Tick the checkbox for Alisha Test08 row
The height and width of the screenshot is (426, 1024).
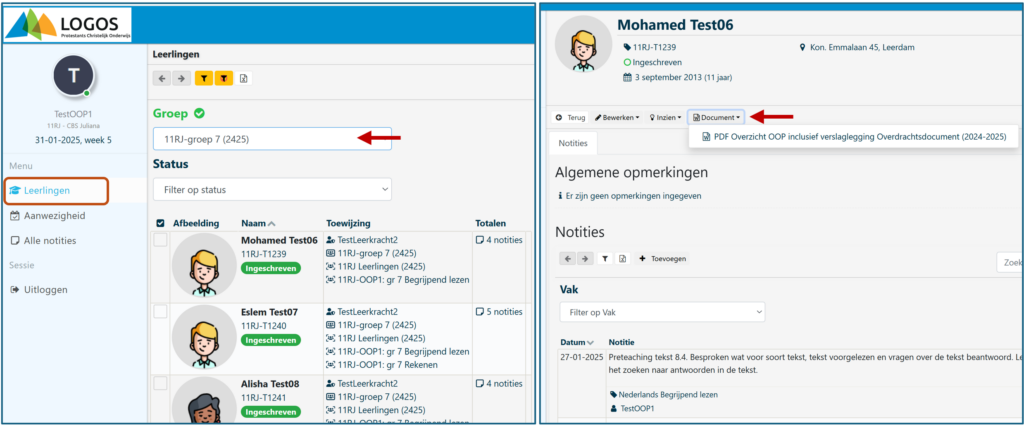[x=161, y=384]
